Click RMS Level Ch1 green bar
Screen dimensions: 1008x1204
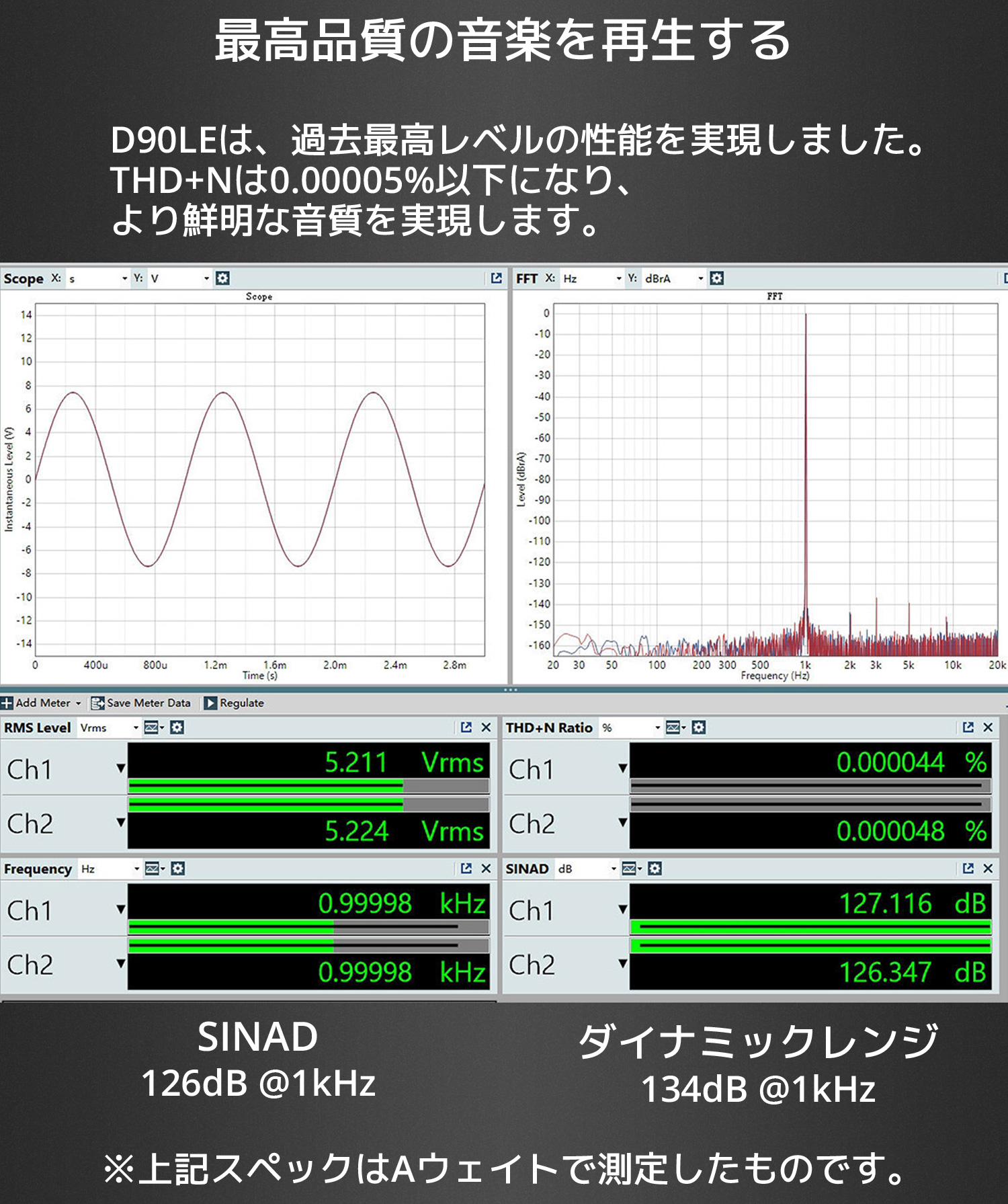click(266, 786)
